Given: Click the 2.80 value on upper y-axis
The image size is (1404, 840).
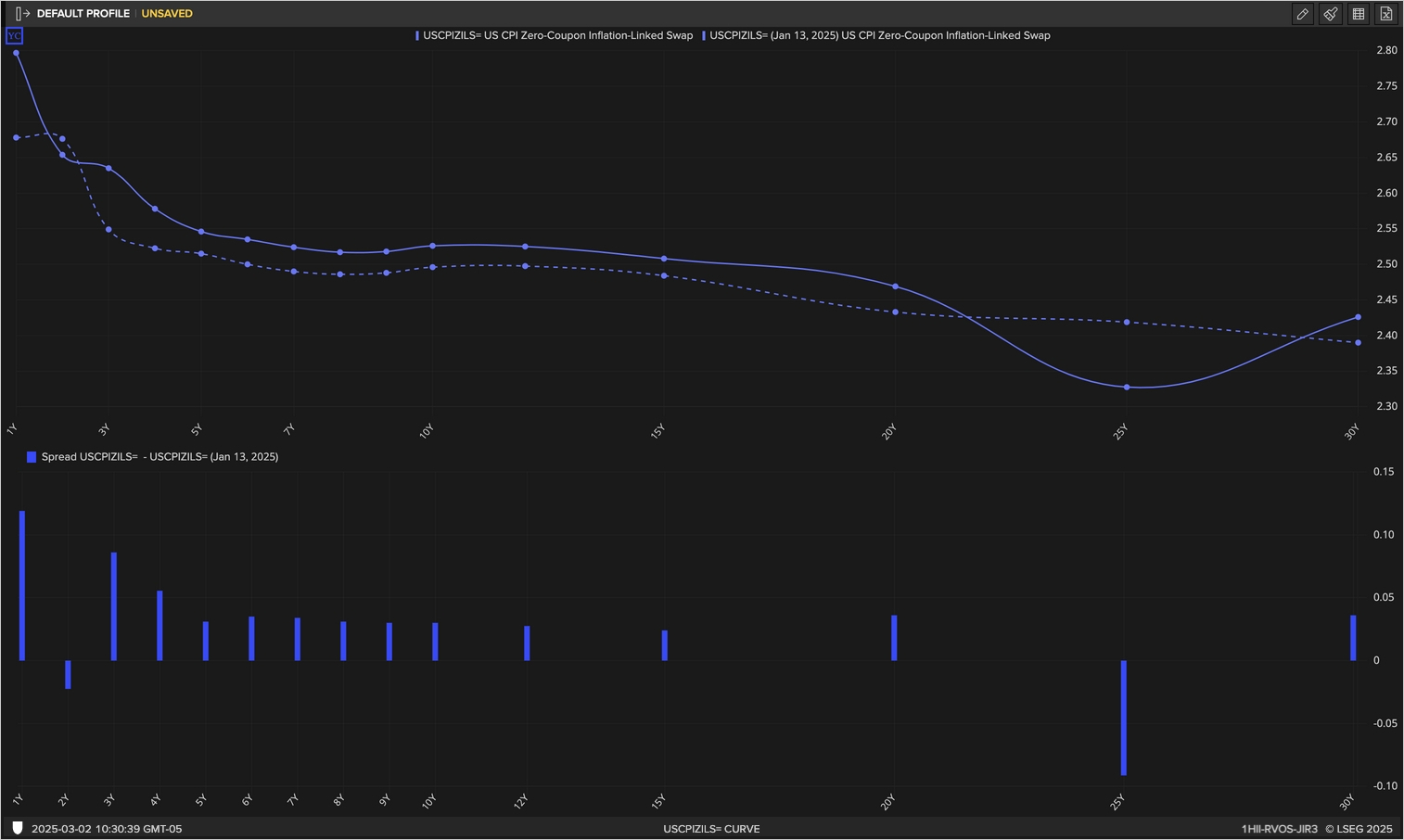Looking at the screenshot, I should click(1386, 50).
